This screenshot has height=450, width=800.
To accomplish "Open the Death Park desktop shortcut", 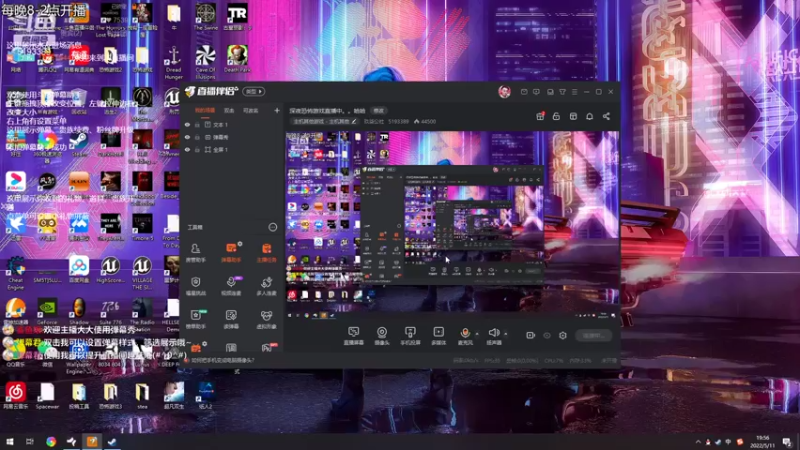I will tap(237, 59).
